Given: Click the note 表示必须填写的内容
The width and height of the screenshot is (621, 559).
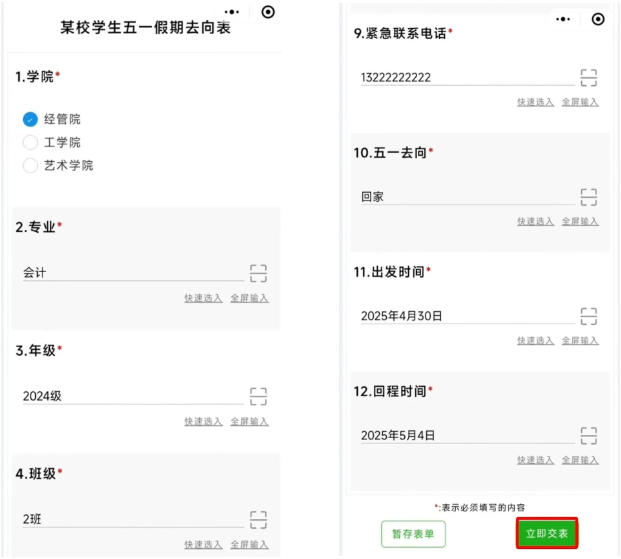Looking at the screenshot, I should pyautogui.click(x=480, y=507).
